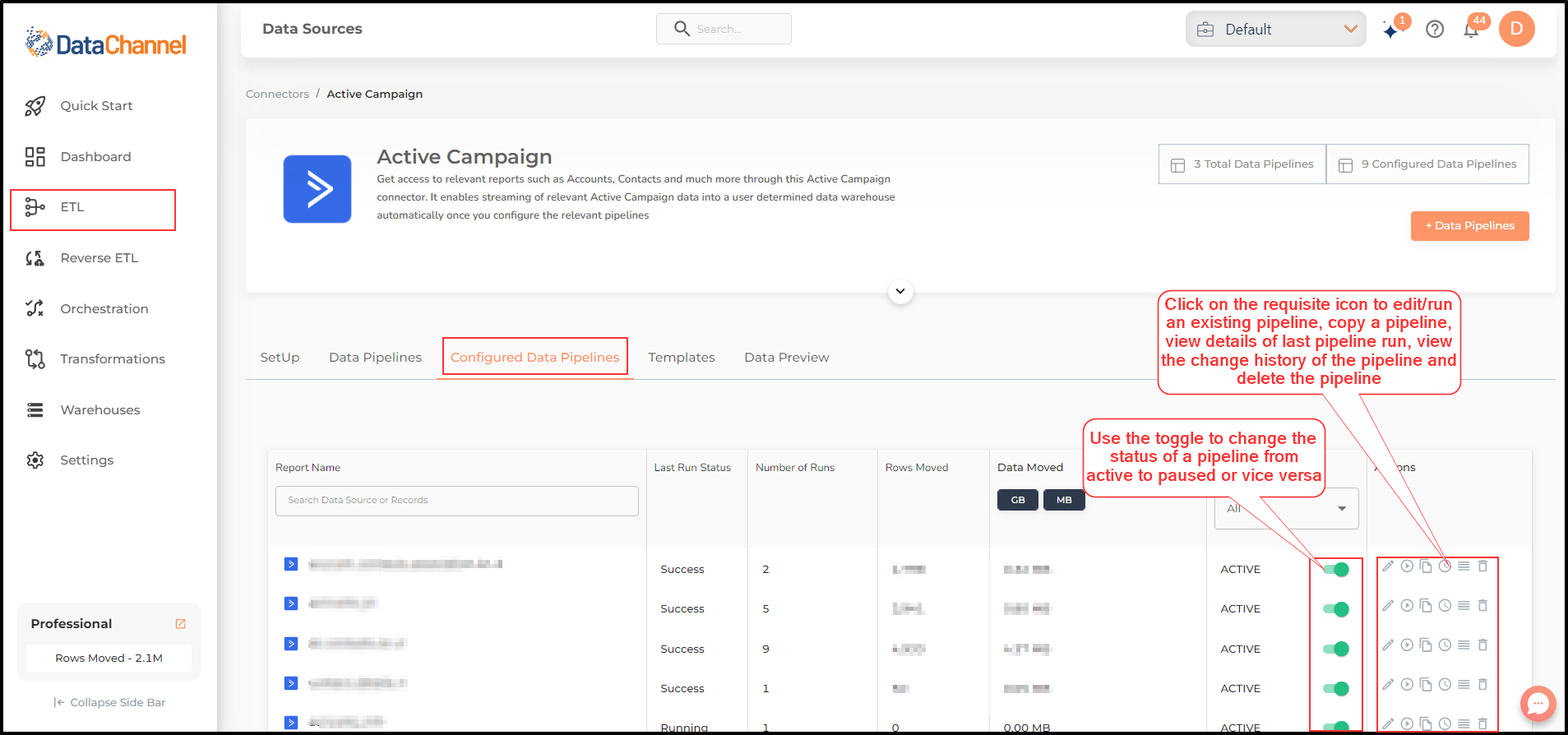Image resolution: width=1568 pixels, height=735 pixels.
Task: Open the Professional plan external link icon
Action: coord(181,624)
